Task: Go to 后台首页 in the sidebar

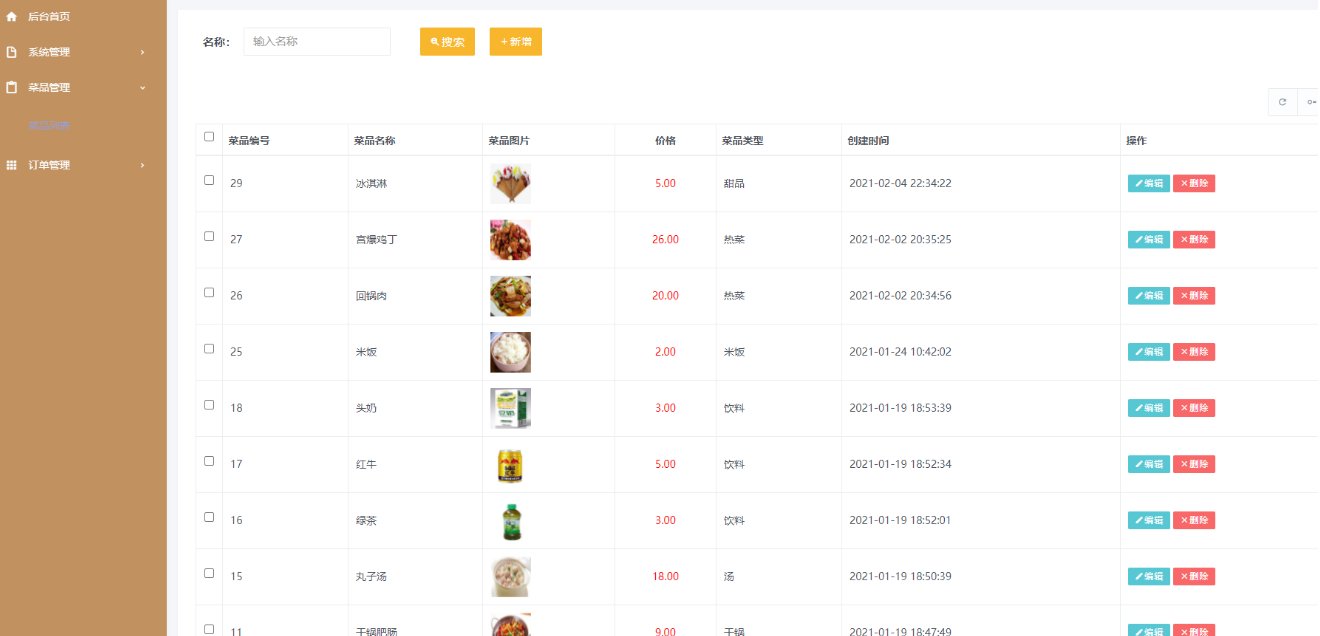Action: pos(49,17)
